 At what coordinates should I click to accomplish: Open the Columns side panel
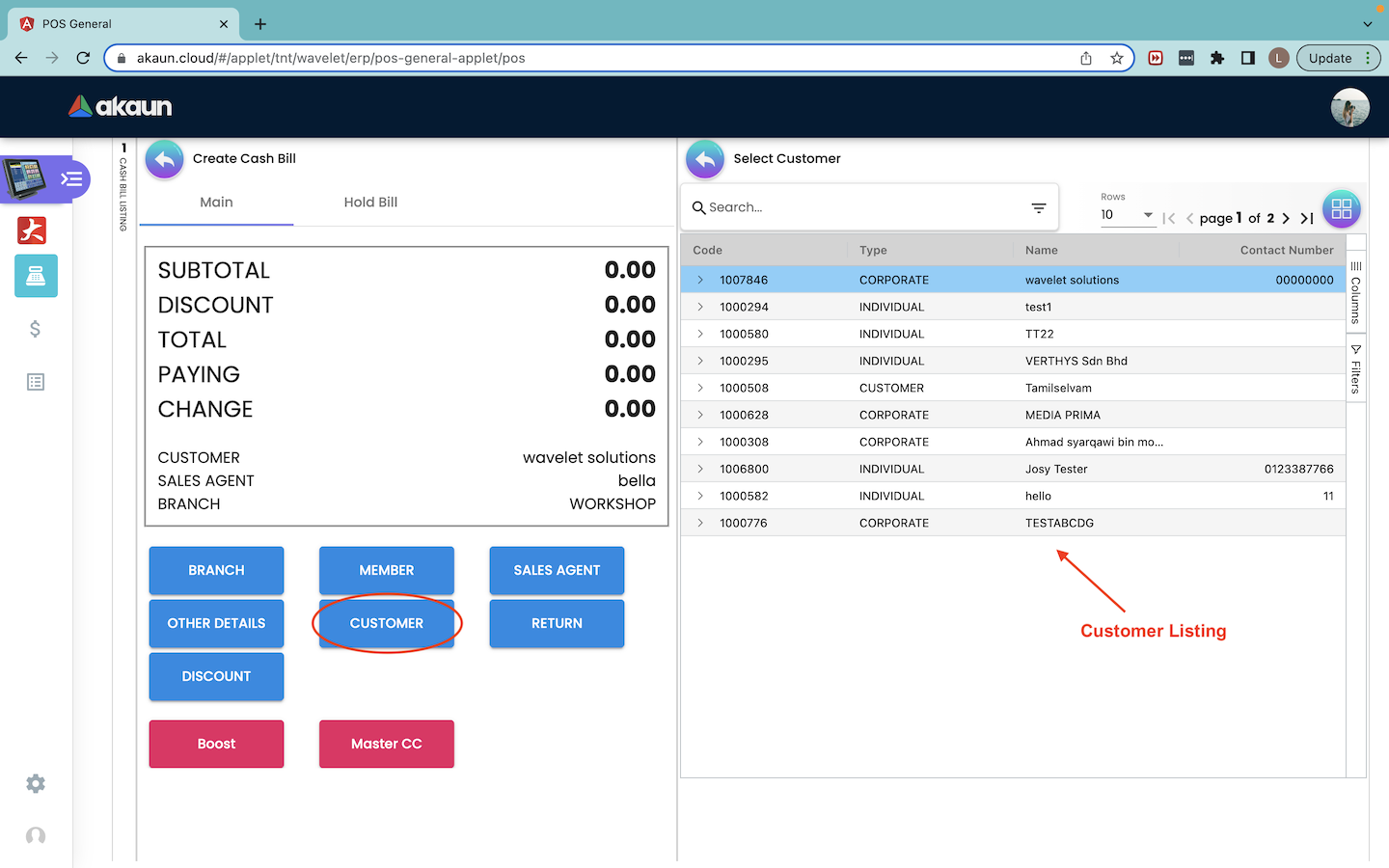click(x=1355, y=292)
